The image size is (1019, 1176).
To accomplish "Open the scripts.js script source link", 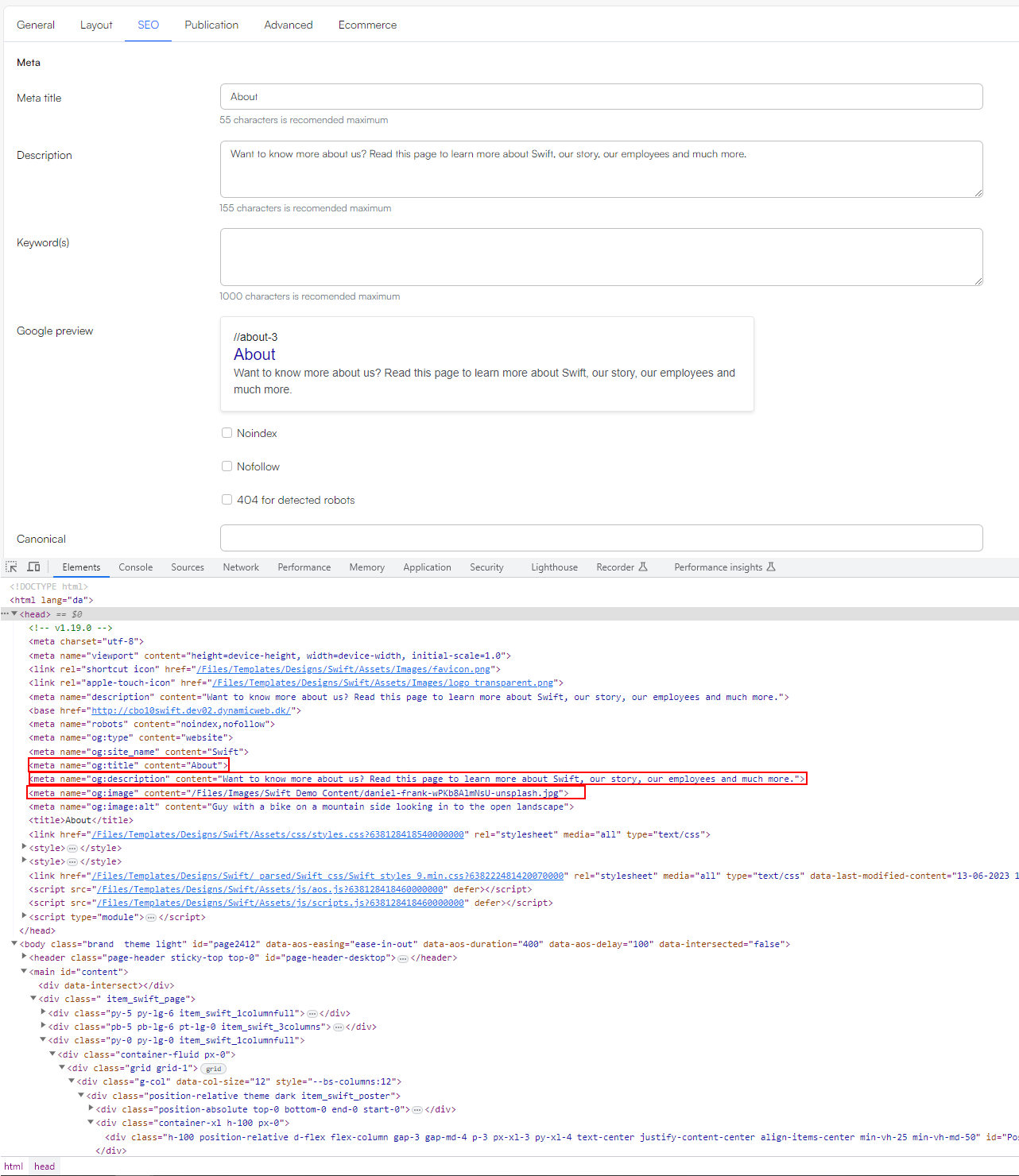I will pos(280,903).
